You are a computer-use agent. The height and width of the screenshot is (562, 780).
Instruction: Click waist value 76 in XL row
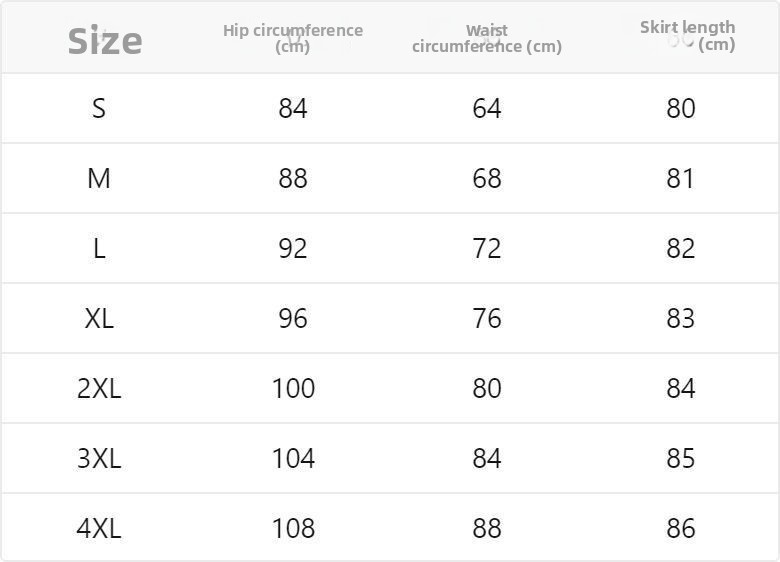click(x=487, y=318)
